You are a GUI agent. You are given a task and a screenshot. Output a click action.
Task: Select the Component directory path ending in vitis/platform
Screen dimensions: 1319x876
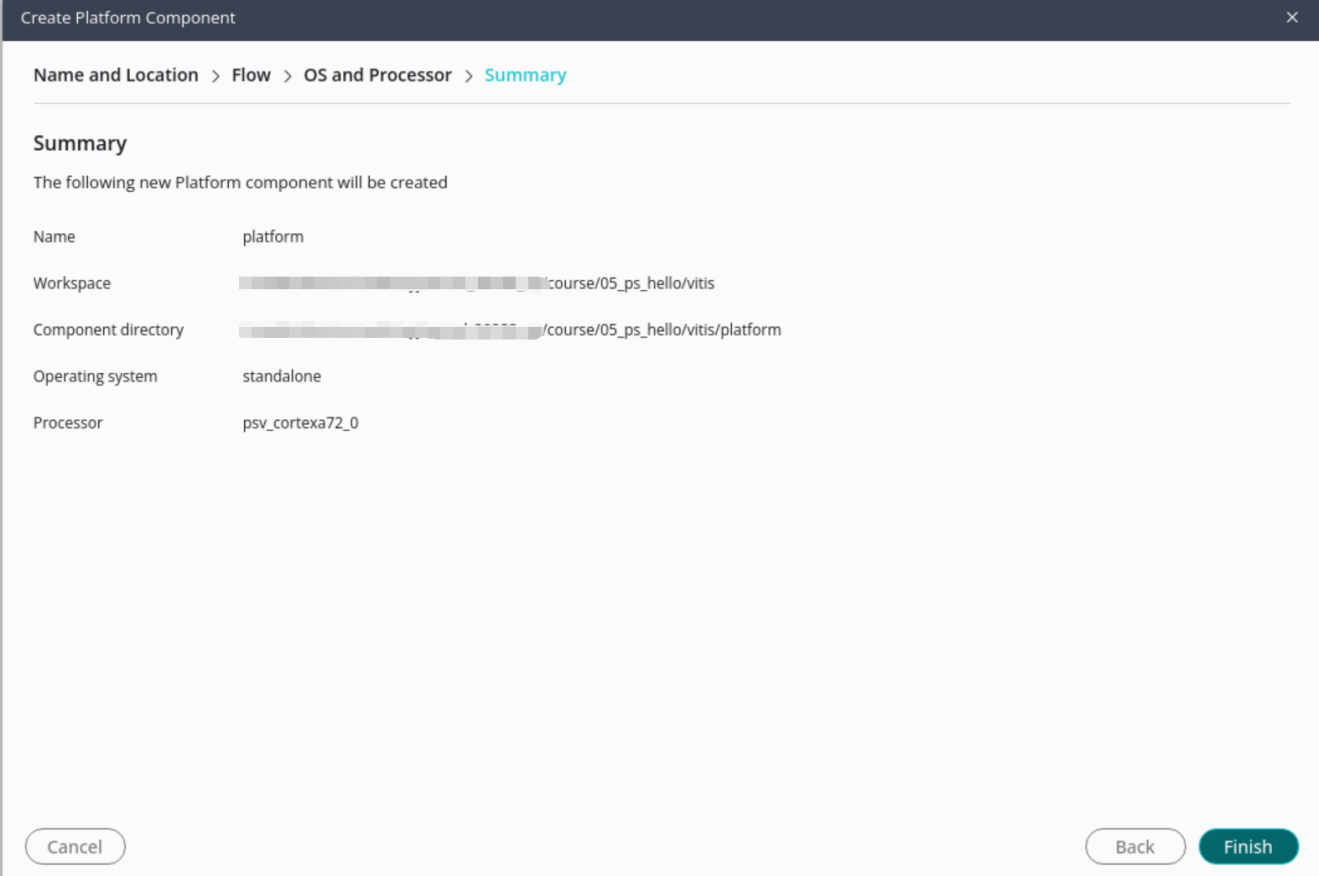pos(510,329)
